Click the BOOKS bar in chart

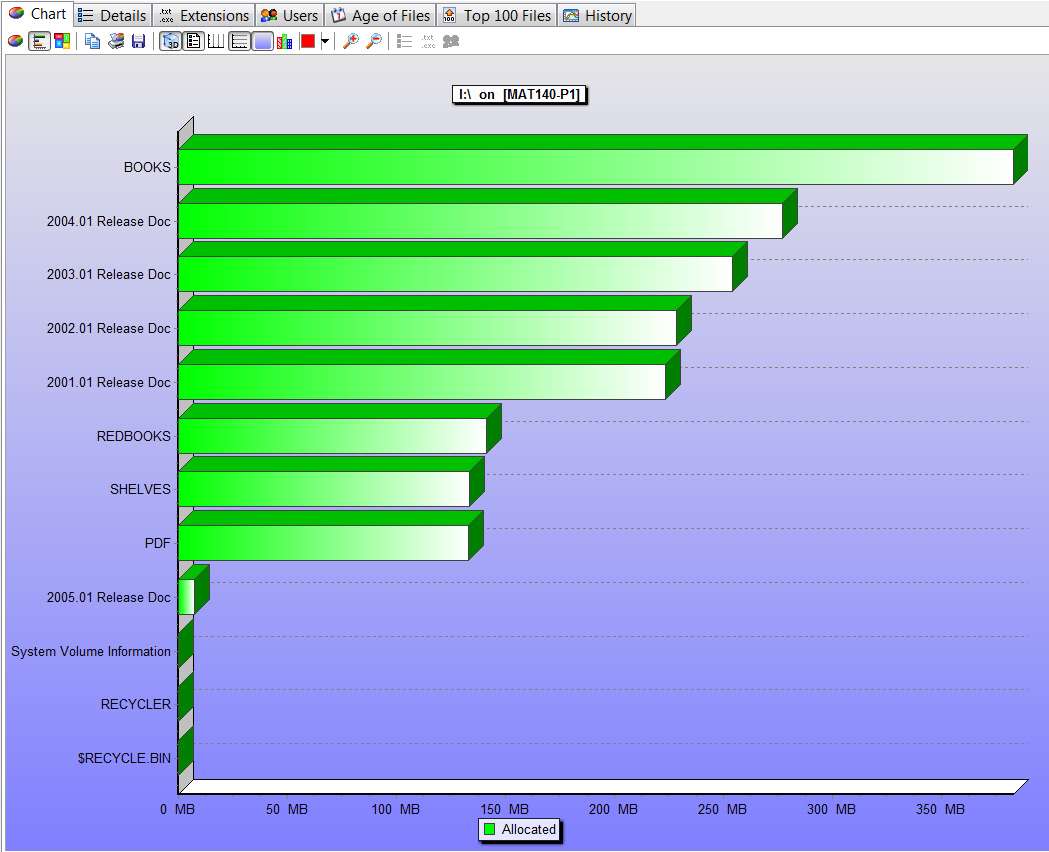pos(595,167)
